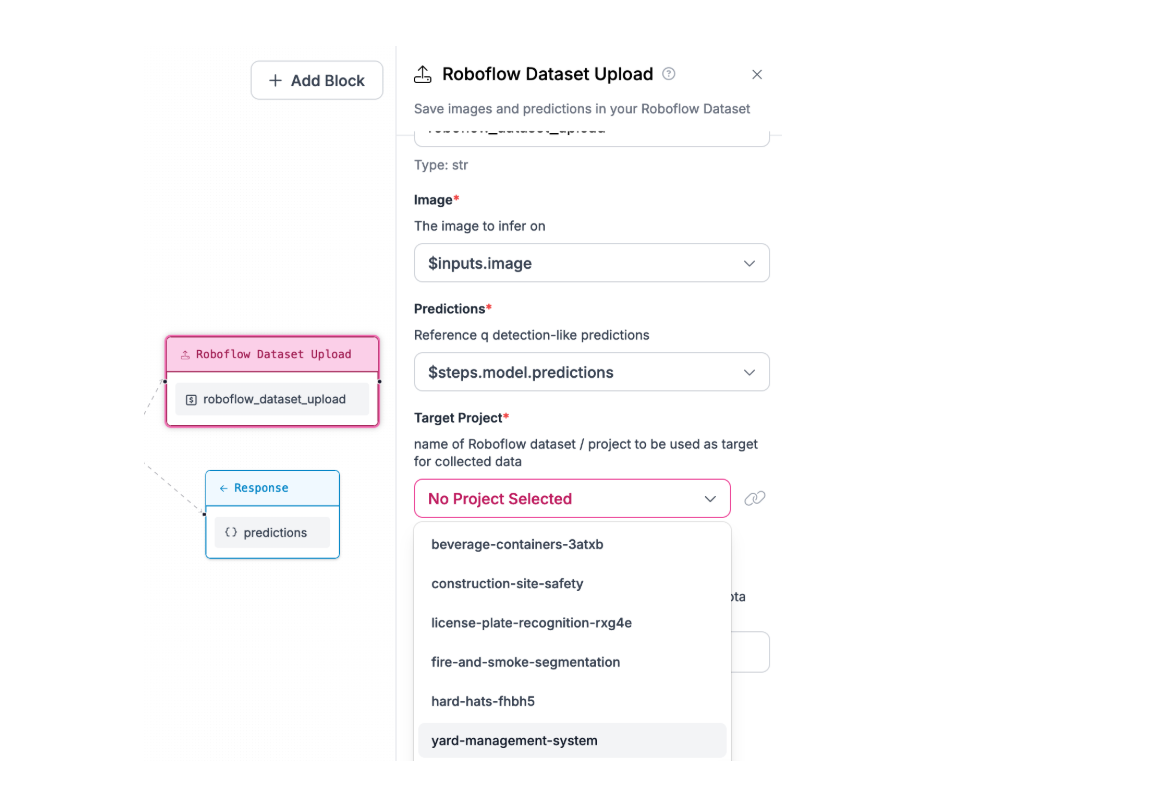
Task: Select fire-and-smoke-segmentation option
Action: tap(525, 662)
